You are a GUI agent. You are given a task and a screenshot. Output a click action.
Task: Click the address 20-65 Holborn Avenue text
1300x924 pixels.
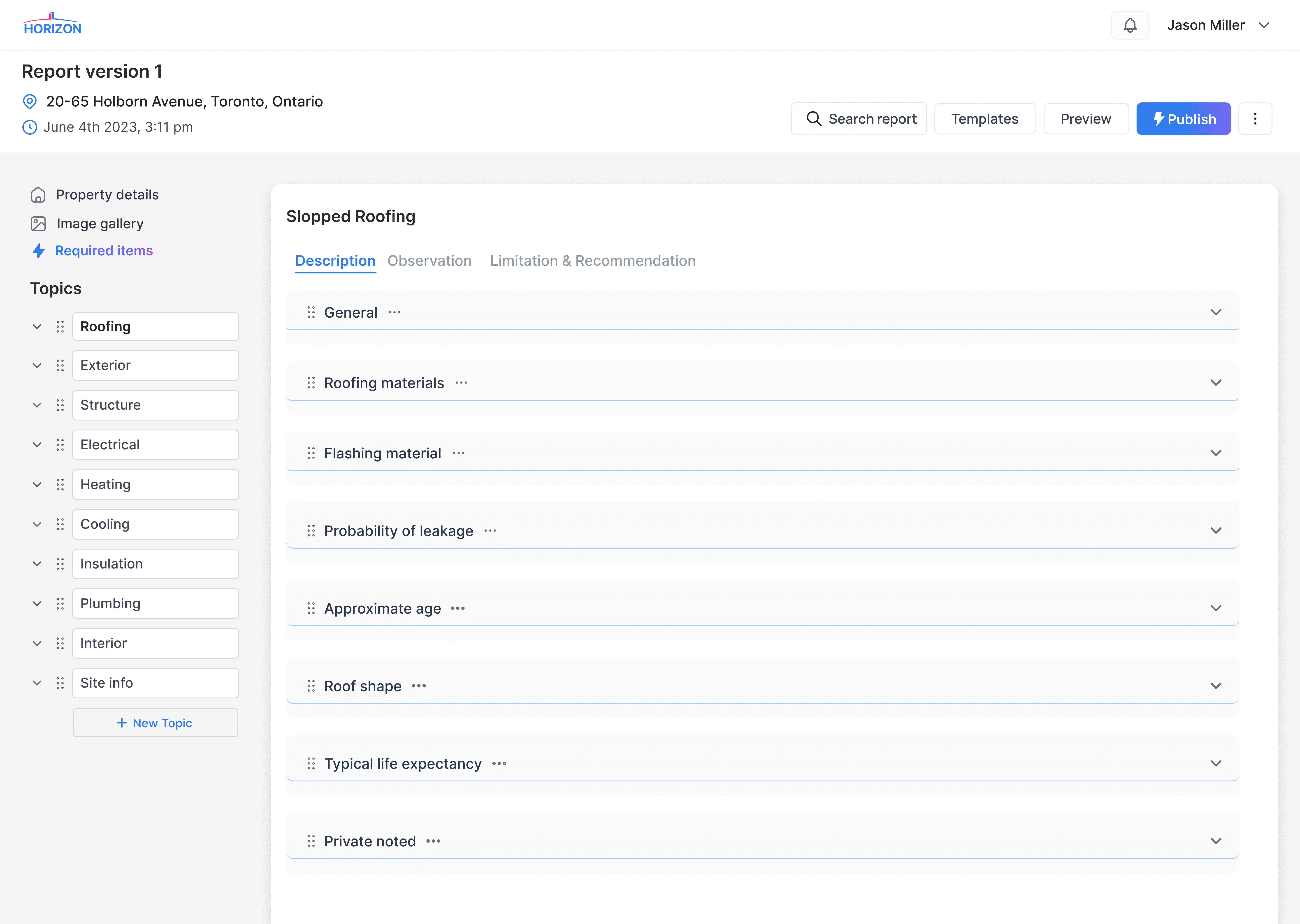[x=184, y=102]
